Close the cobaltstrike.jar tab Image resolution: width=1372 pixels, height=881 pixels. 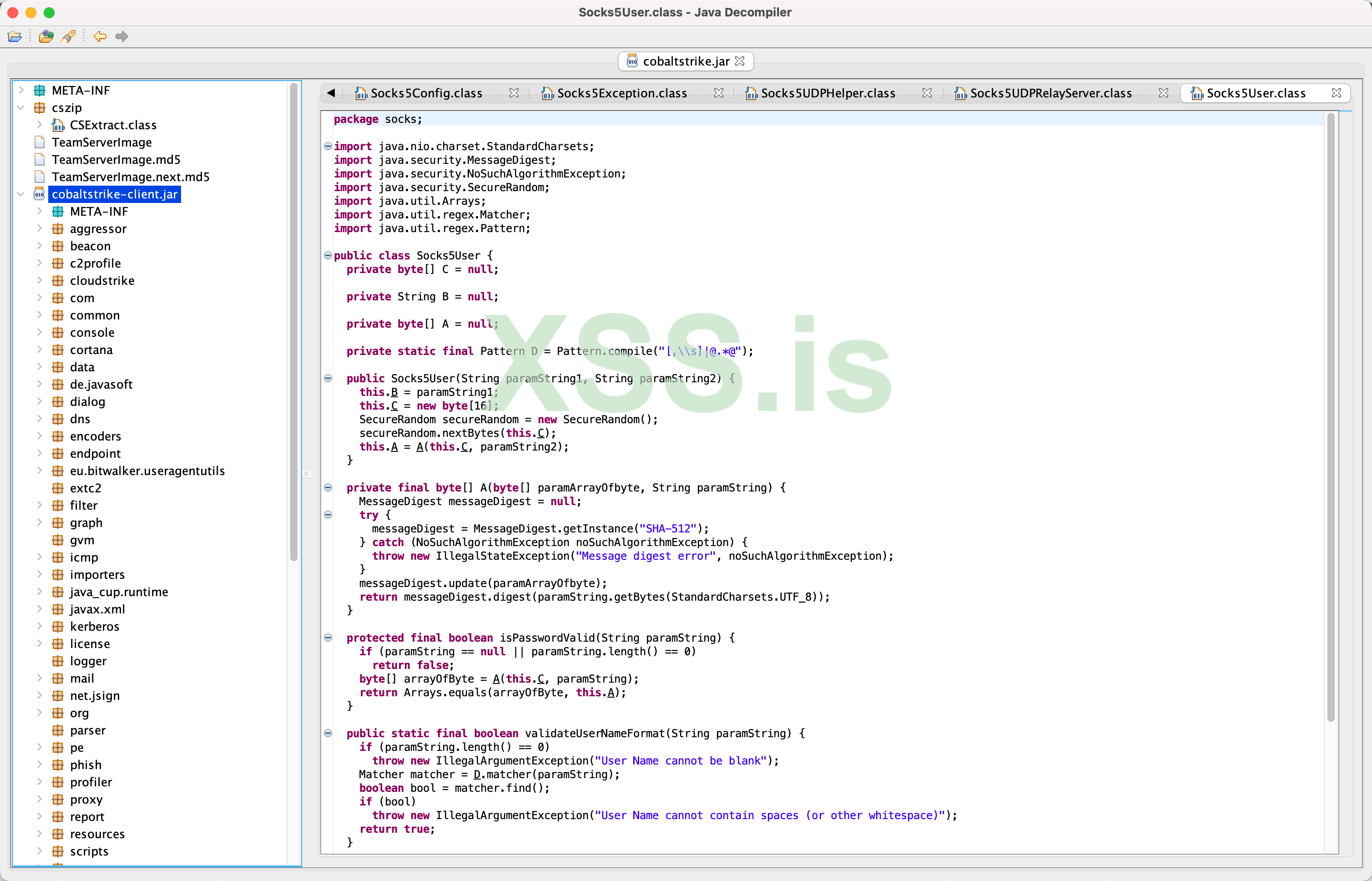tap(740, 61)
